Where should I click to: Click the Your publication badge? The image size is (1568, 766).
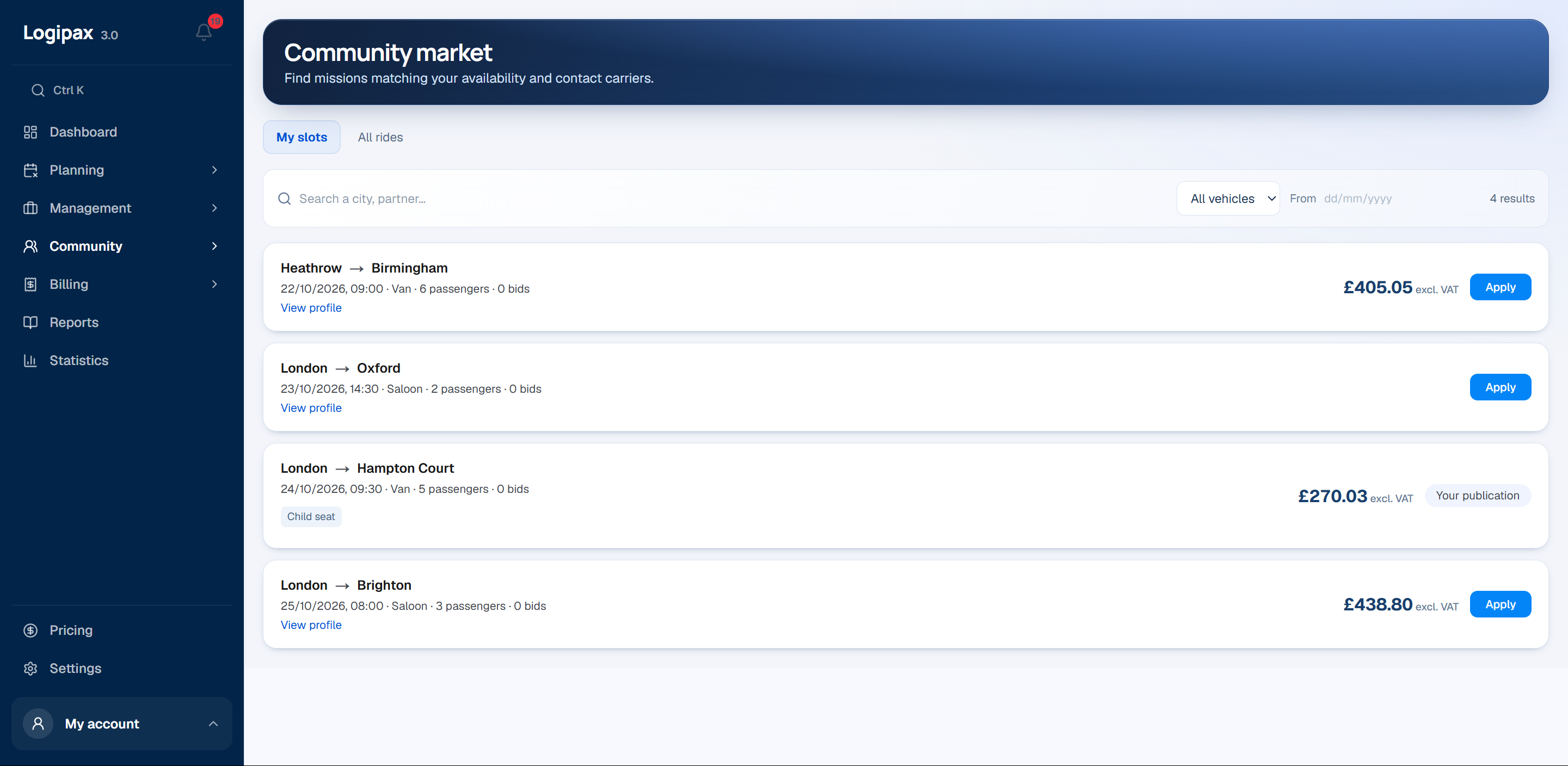point(1477,496)
